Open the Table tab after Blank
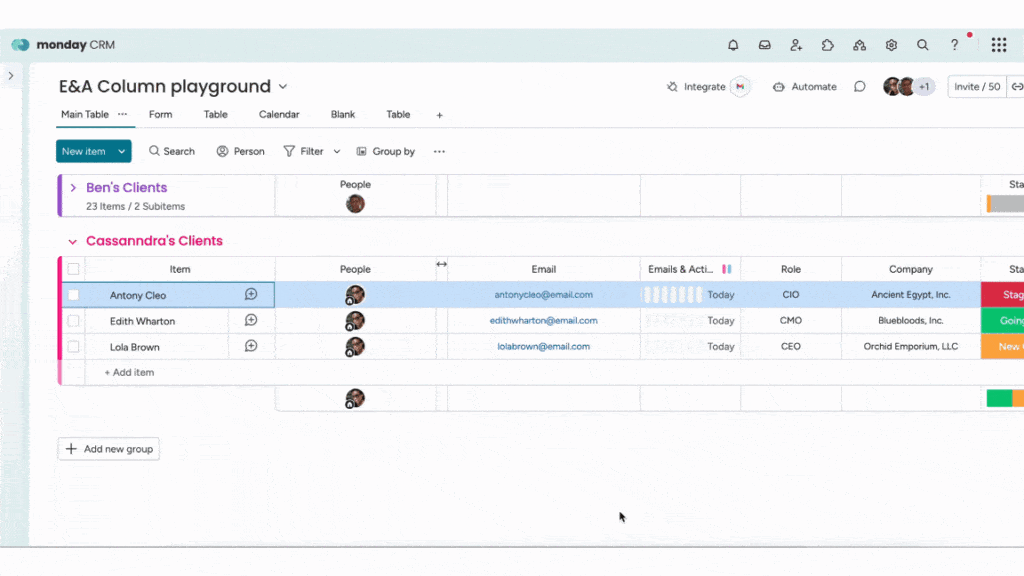 pyautogui.click(x=398, y=114)
